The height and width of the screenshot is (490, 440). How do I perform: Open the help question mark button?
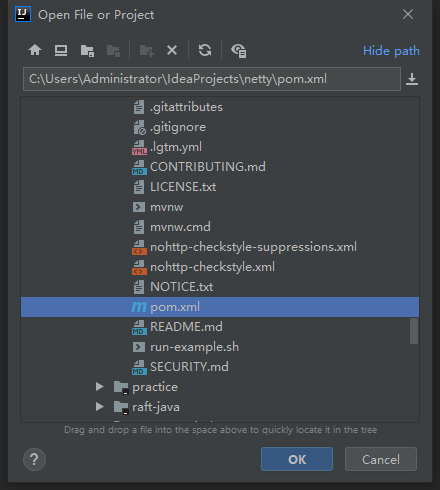tap(34, 460)
